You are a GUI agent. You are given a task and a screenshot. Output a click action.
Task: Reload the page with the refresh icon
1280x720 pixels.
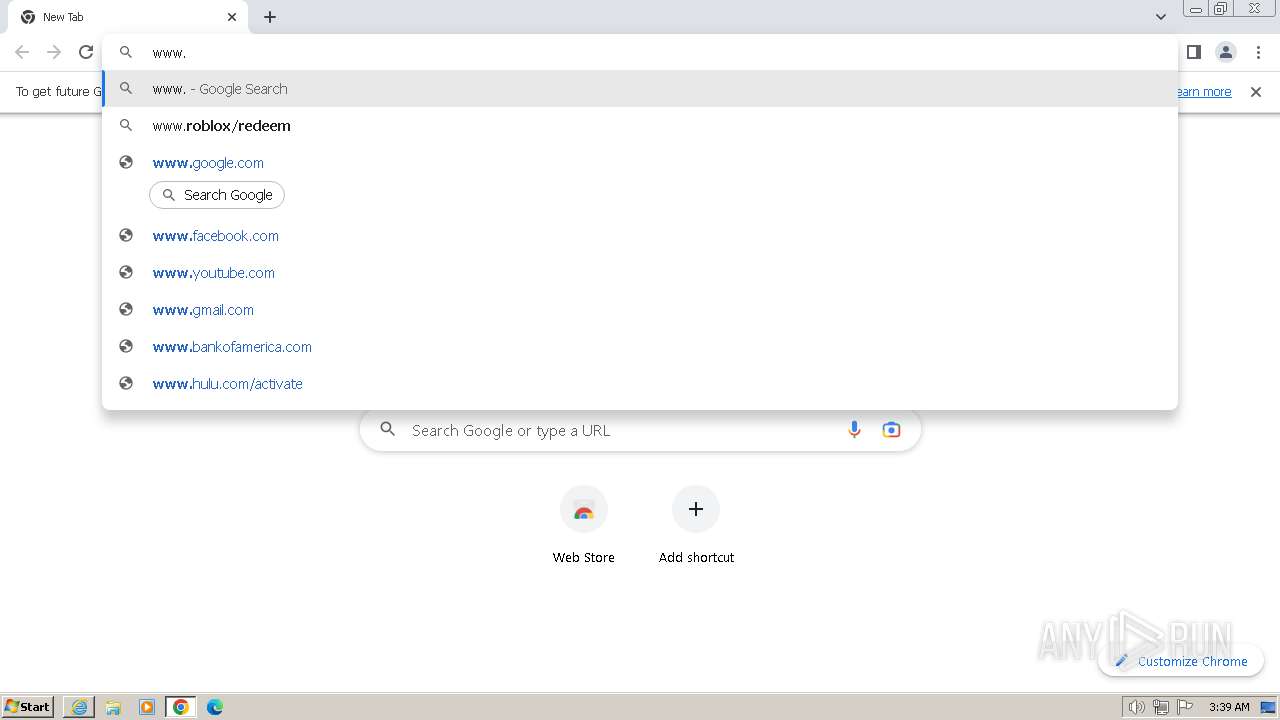point(86,52)
